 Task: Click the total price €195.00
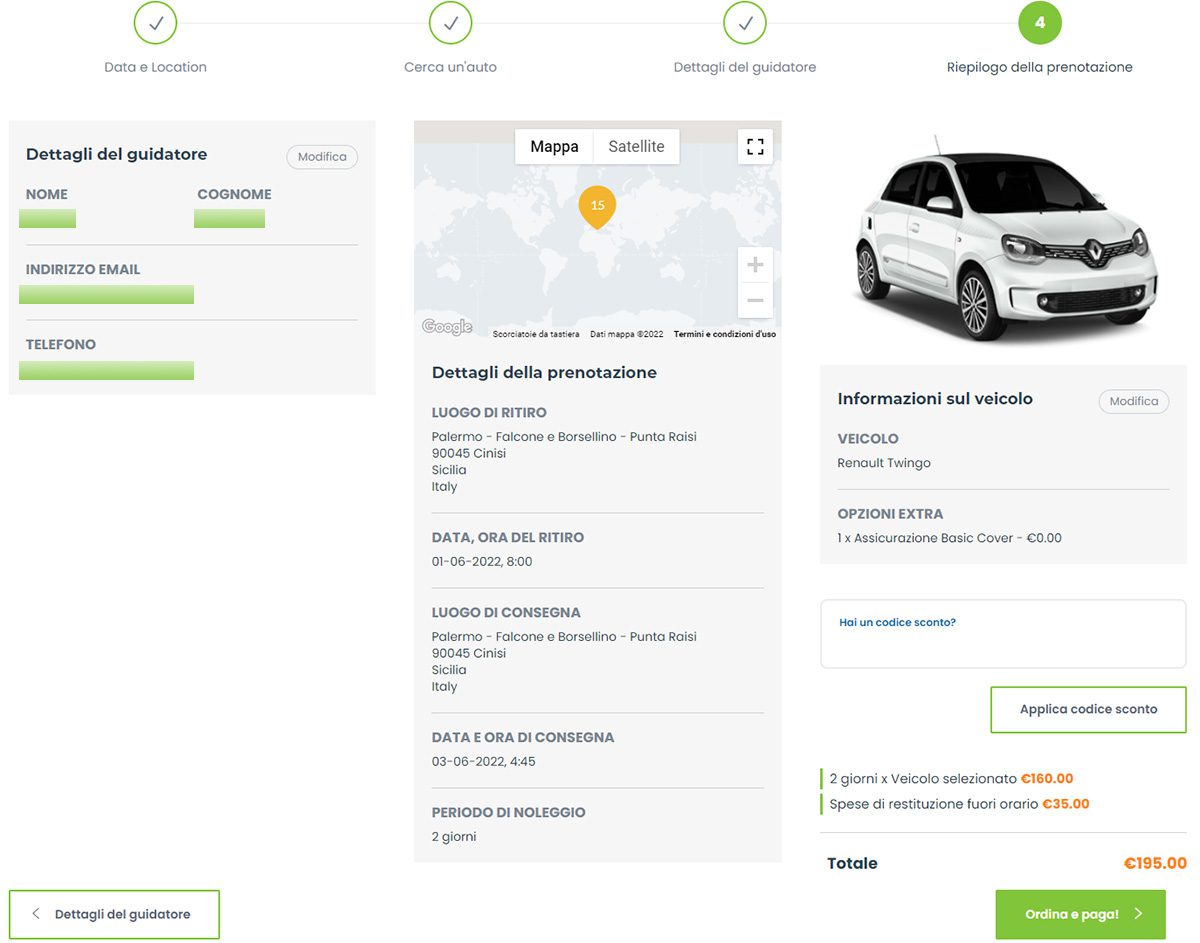coord(1155,864)
